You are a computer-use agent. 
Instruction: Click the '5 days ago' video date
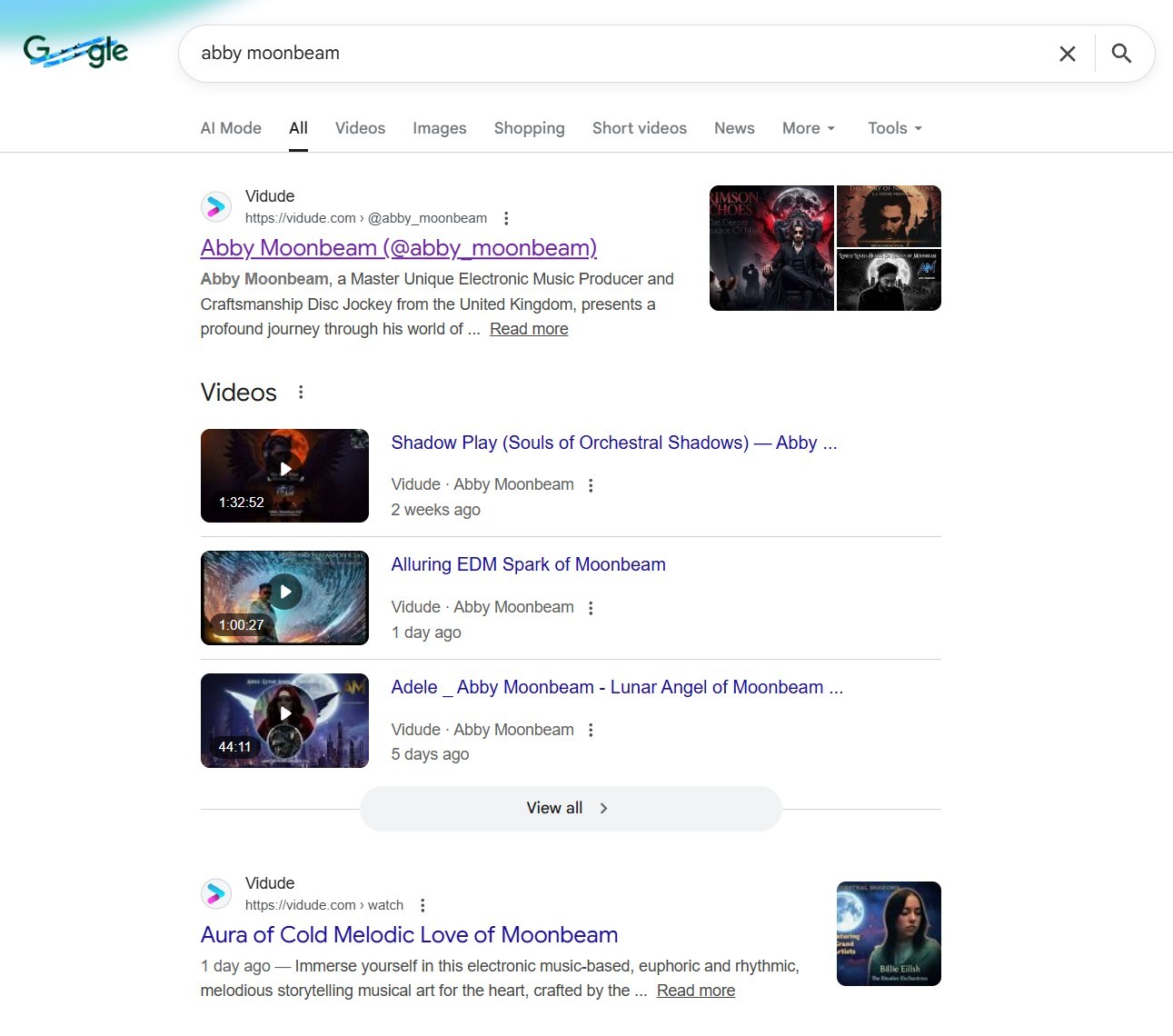coord(431,754)
